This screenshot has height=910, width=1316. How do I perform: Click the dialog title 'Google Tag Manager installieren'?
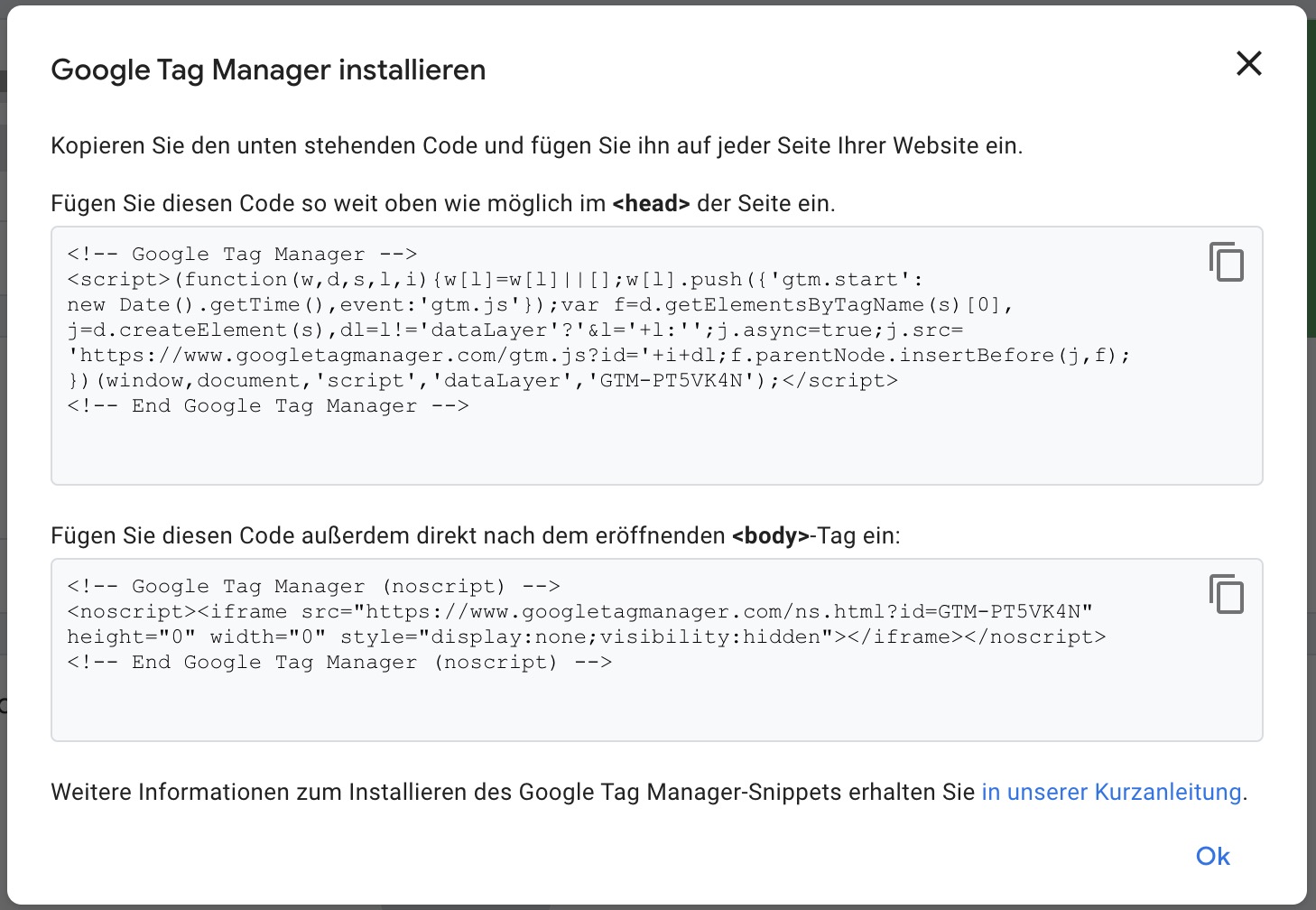(x=268, y=70)
